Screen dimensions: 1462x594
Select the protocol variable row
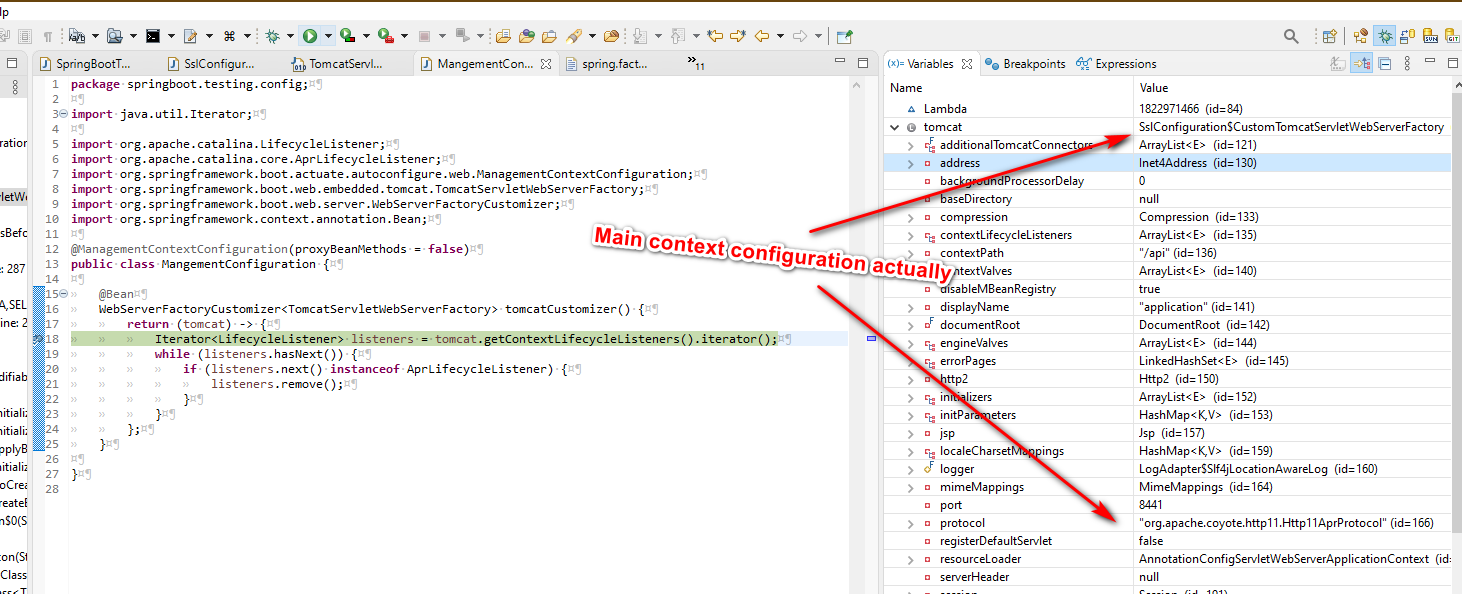tap(962, 523)
